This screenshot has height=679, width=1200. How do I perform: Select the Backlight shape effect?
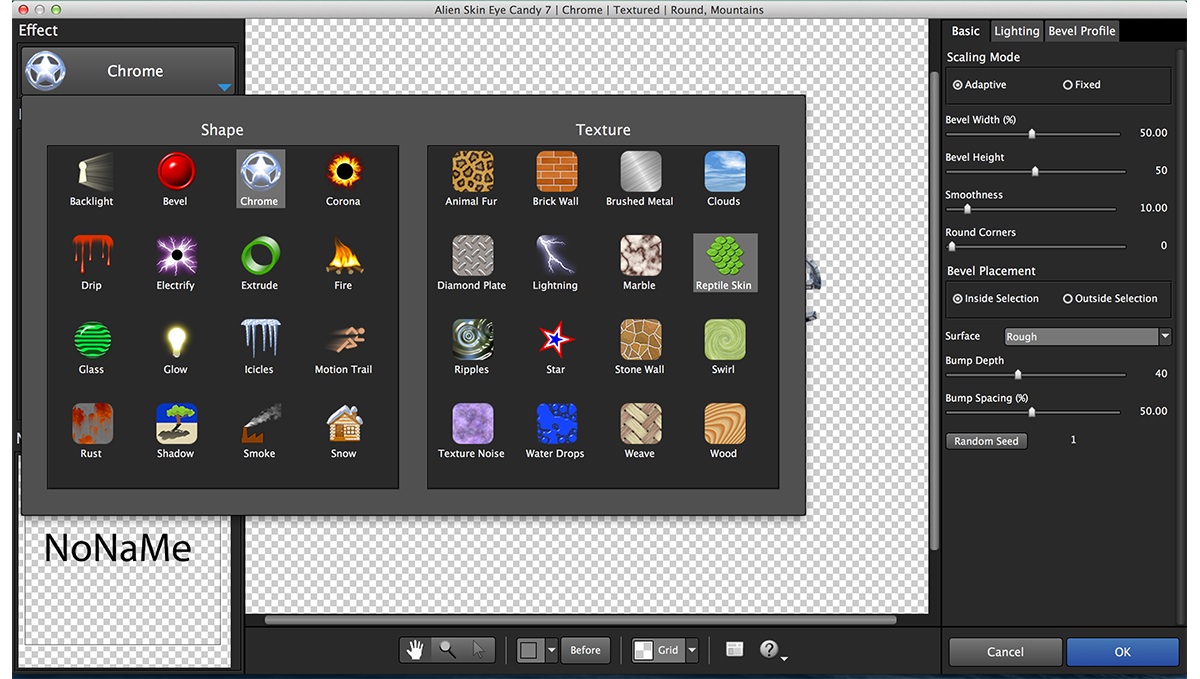pos(91,178)
